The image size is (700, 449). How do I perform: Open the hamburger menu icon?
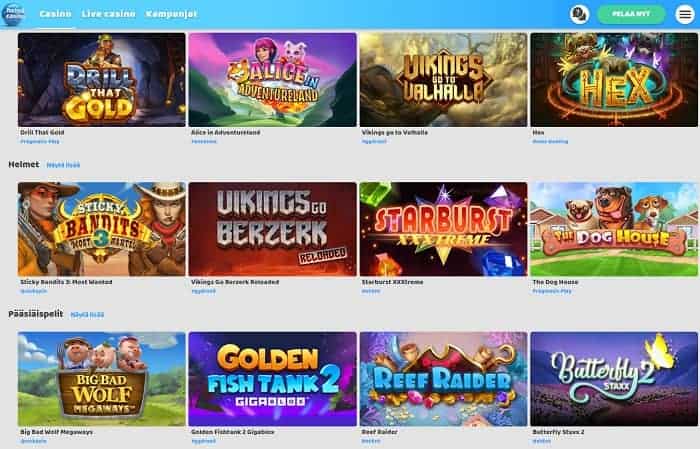[x=685, y=14]
